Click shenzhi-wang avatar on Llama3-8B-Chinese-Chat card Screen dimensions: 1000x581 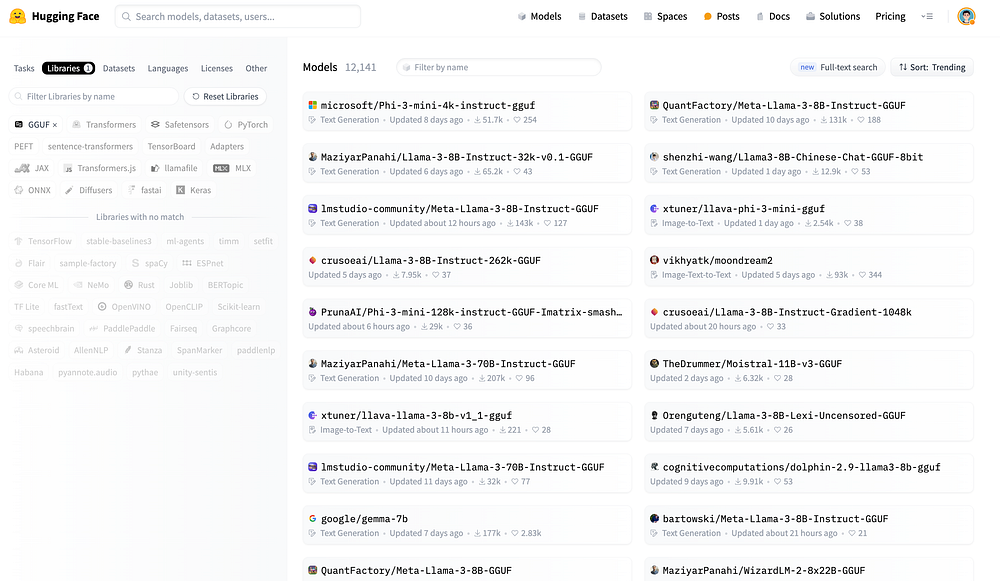pos(654,157)
